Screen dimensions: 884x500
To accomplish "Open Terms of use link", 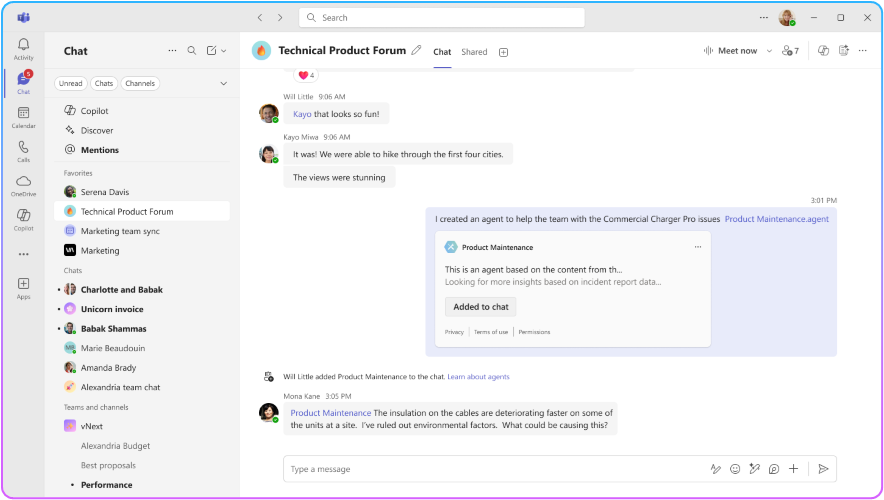I will click(x=490, y=332).
